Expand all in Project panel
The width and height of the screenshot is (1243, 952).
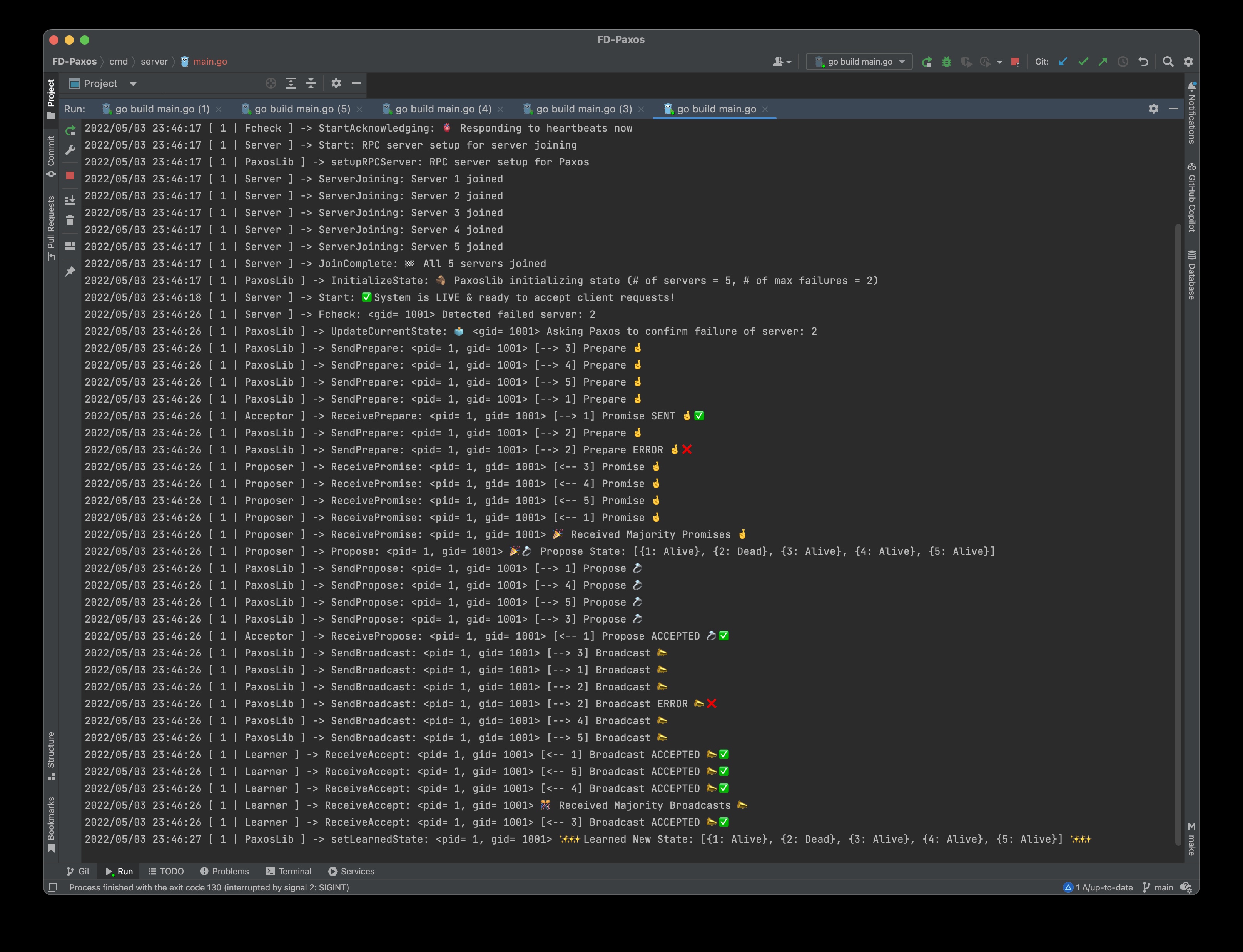point(291,83)
